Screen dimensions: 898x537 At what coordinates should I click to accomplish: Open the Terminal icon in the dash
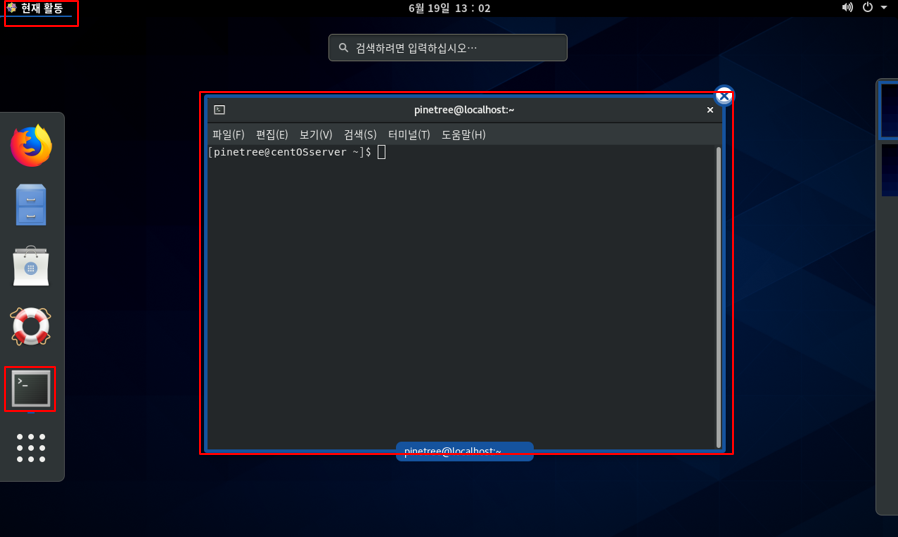pos(31,389)
